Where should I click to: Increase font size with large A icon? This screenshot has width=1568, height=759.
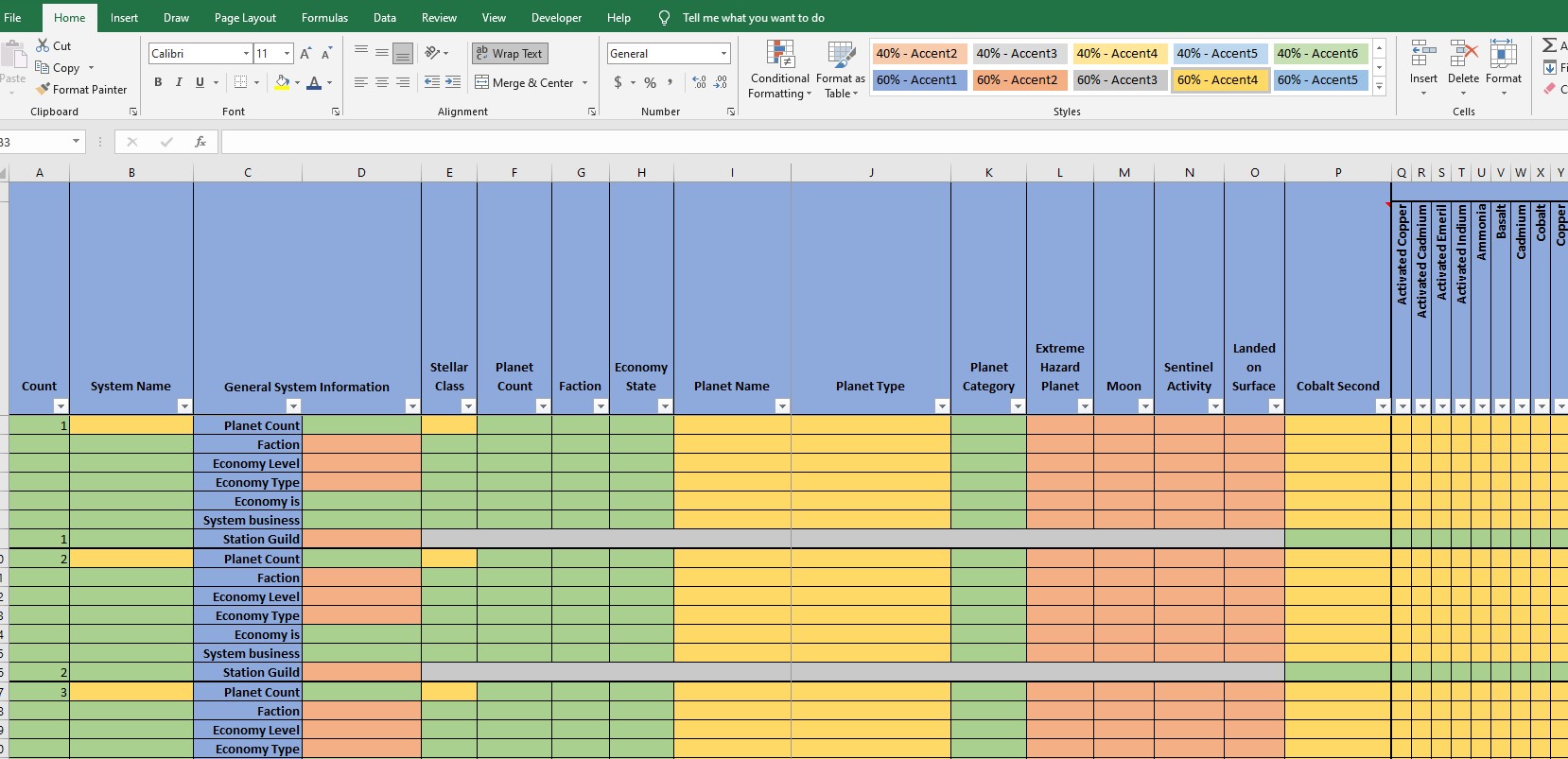pyautogui.click(x=305, y=54)
